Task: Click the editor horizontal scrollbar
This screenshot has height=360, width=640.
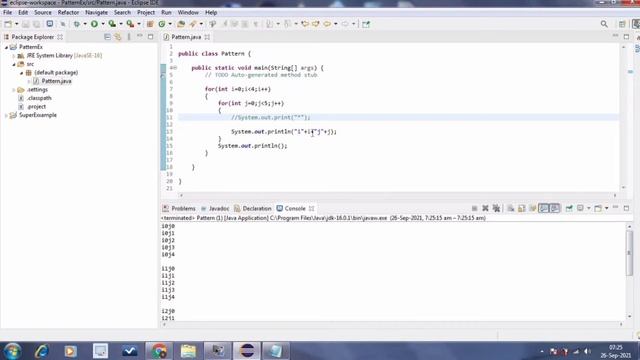Action: pyautogui.click(x=398, y=195)
